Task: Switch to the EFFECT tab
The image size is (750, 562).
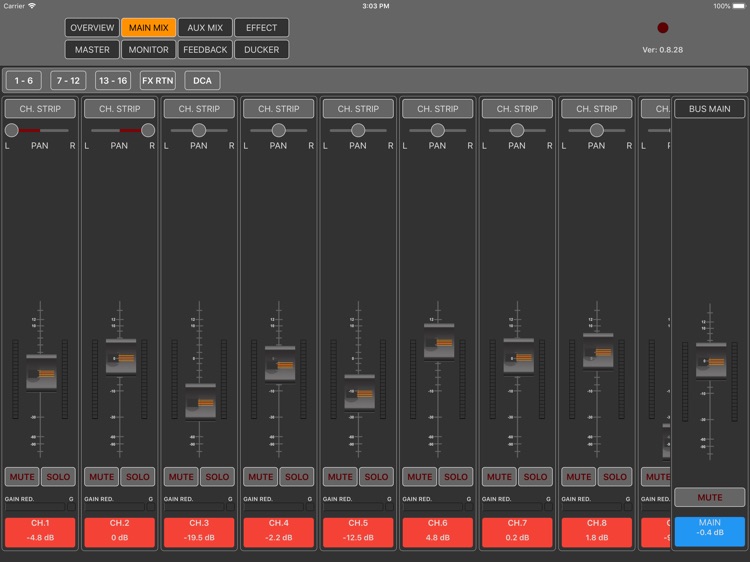Action: point(261,28)
